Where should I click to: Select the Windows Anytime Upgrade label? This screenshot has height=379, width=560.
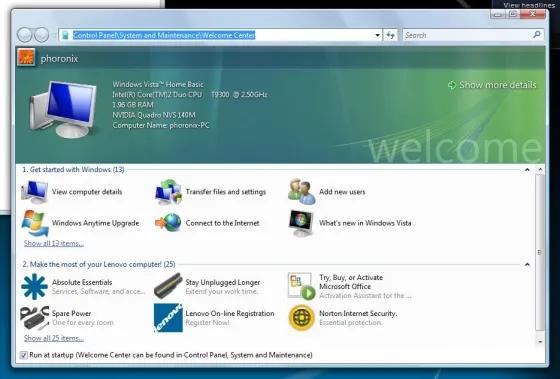pos(95,223)
